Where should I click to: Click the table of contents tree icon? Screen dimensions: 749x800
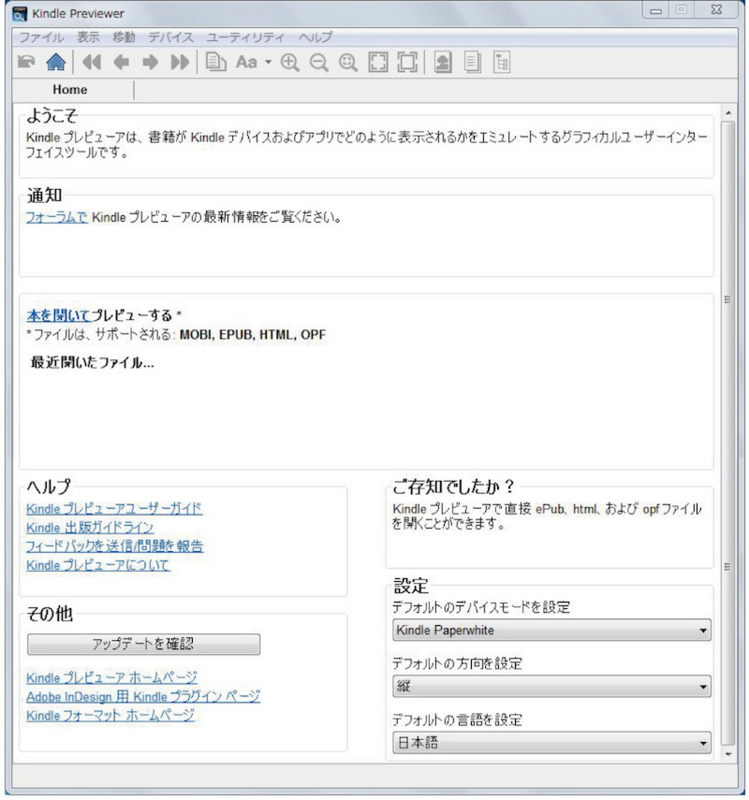tap(502, 62)
